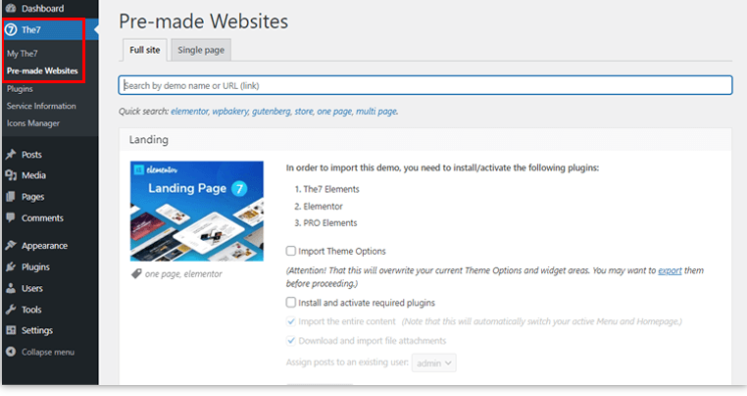Click 'PRO Elements' plugin list entry
The height and width of the screenshot is (396, 747).
pos(330,223)
